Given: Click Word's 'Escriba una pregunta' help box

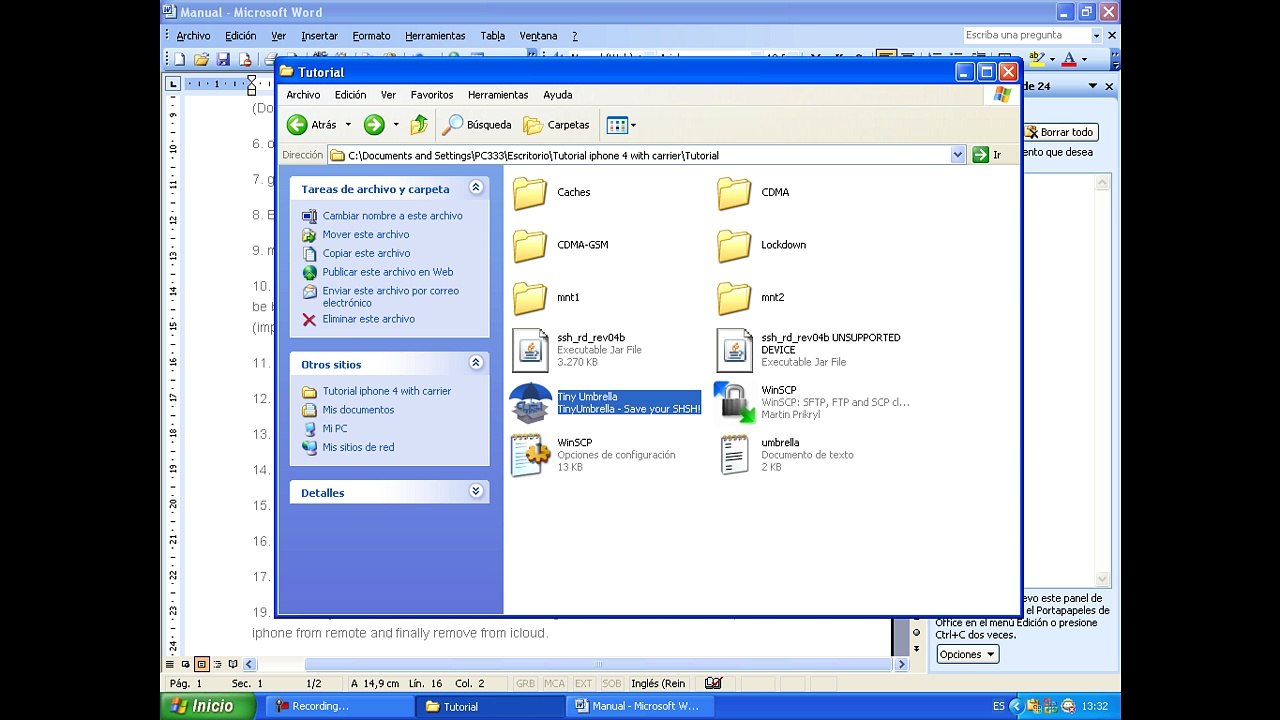Looking at the screenshot, I should pos(1032,35).
